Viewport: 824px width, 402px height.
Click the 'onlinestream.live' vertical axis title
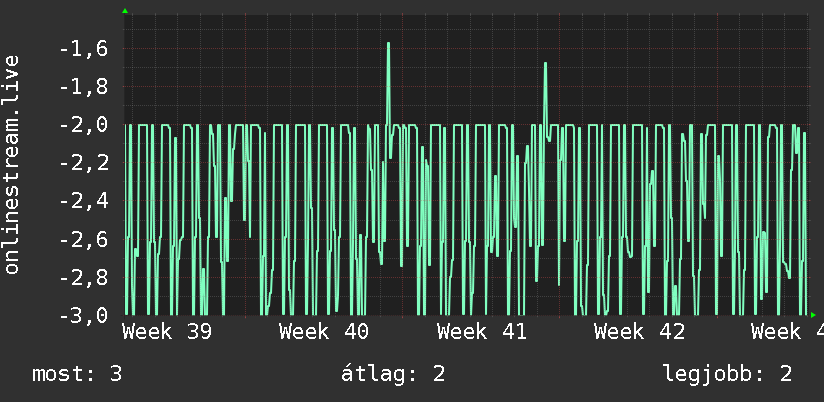[11, 164]
